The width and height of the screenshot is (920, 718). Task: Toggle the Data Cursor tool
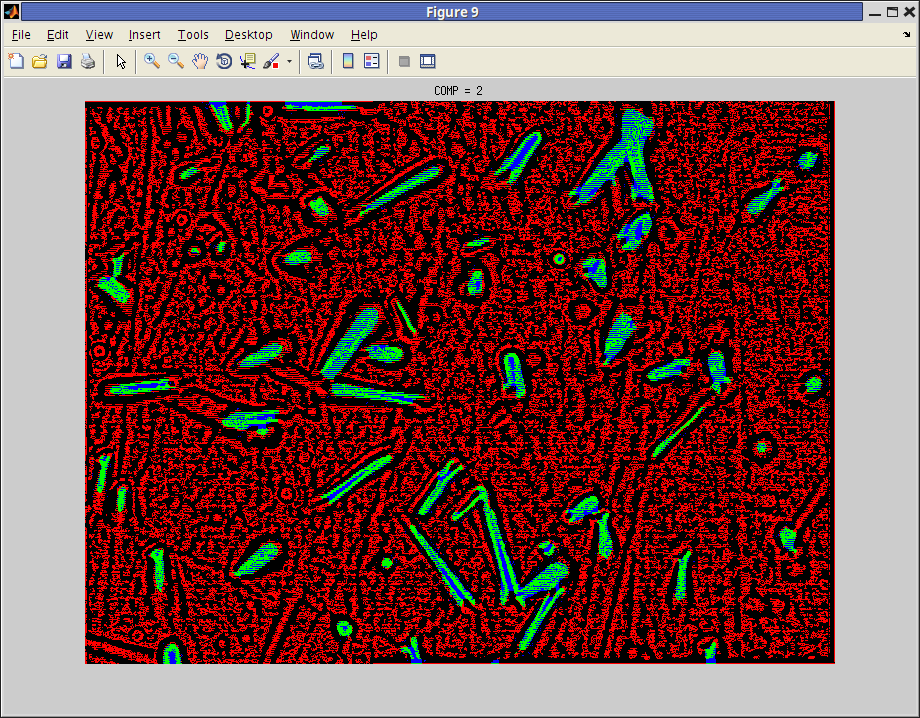(247, 61)
